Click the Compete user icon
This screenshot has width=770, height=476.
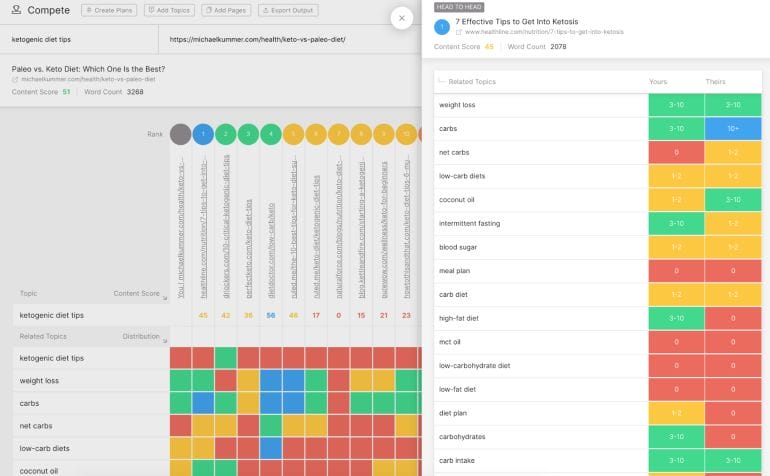pos(16,9)
